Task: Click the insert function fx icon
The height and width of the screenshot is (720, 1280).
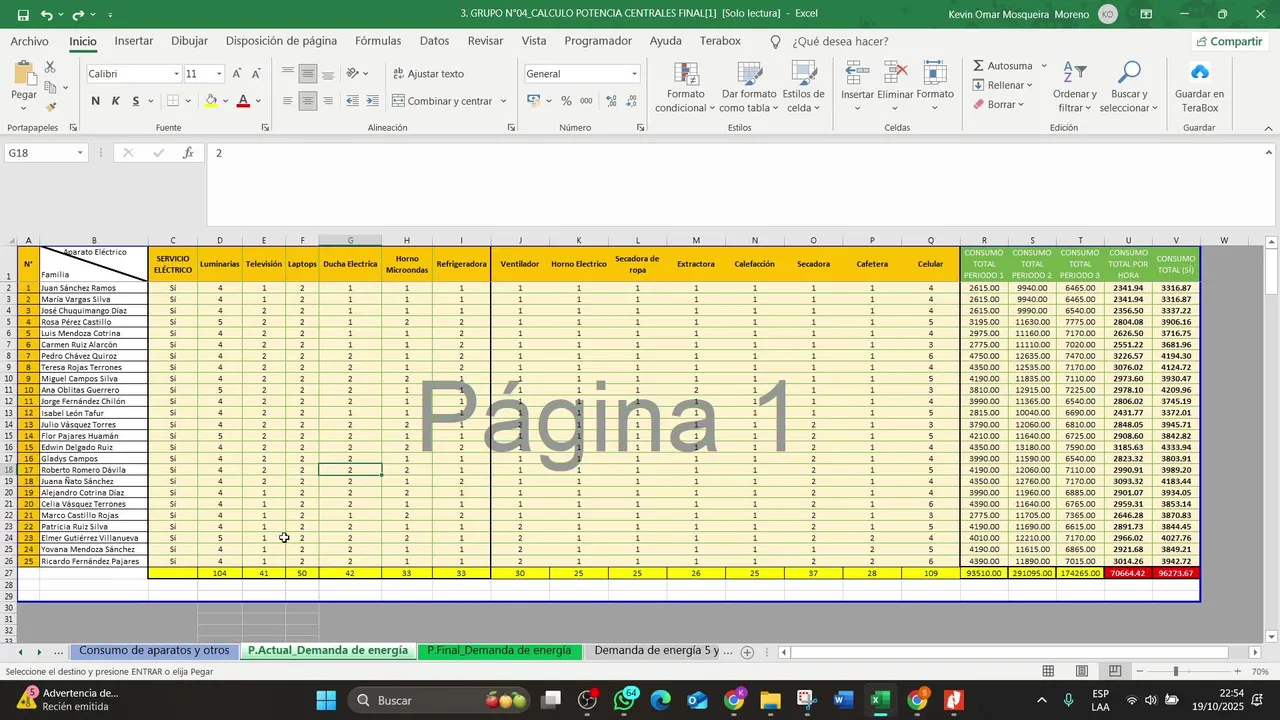Action: [188, 153]
